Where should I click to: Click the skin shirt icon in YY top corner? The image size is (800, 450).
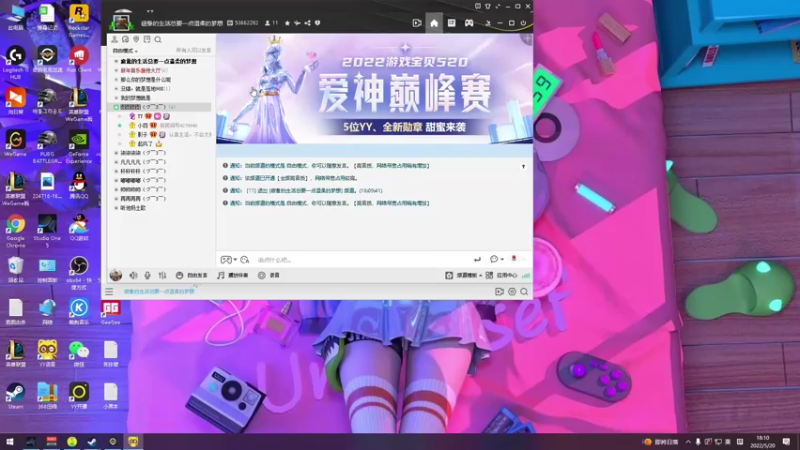click(x=488, y=6)
